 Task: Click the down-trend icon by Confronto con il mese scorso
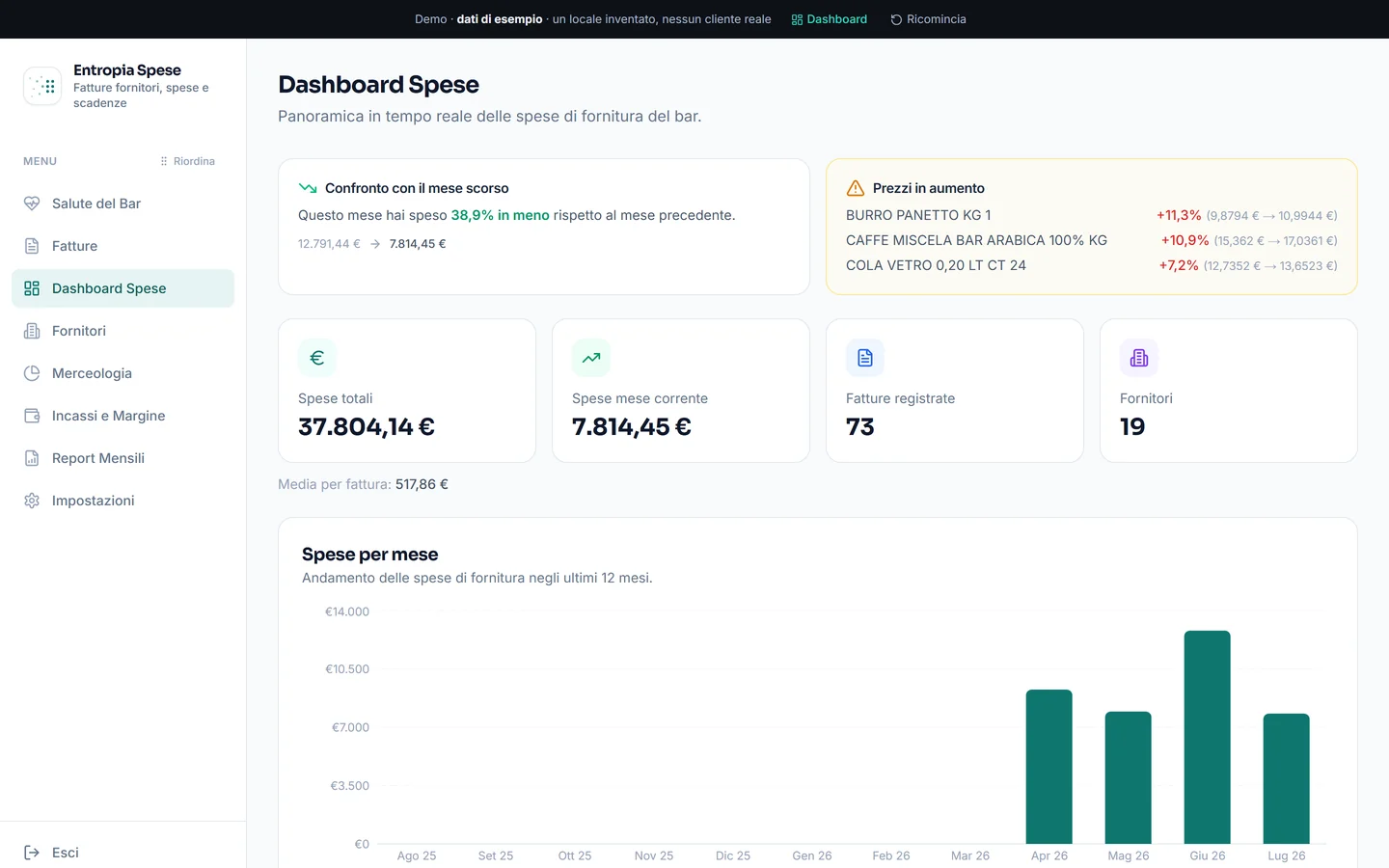coord(308,188)
